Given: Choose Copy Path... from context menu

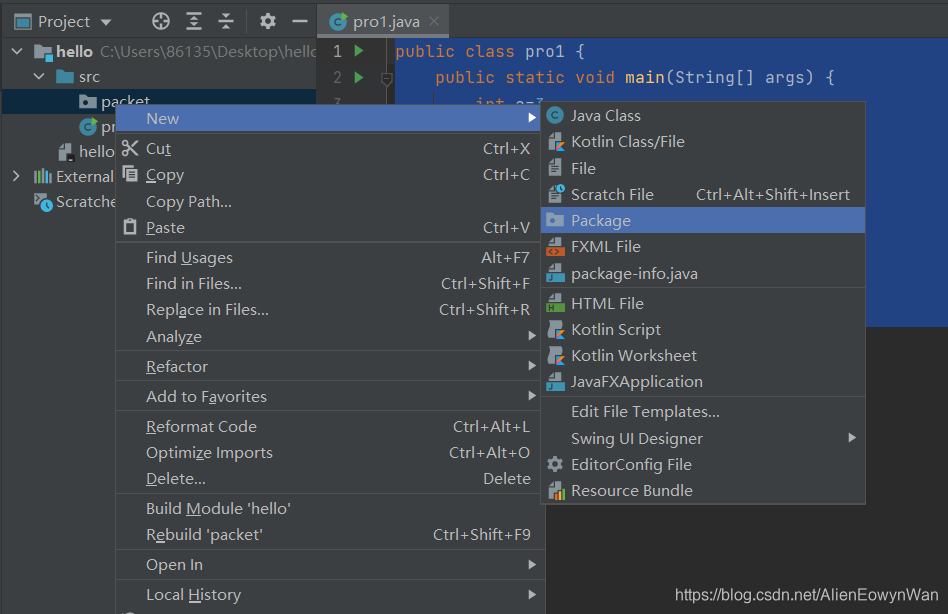Looking at the screenshot, I should (x=330, y=201).
